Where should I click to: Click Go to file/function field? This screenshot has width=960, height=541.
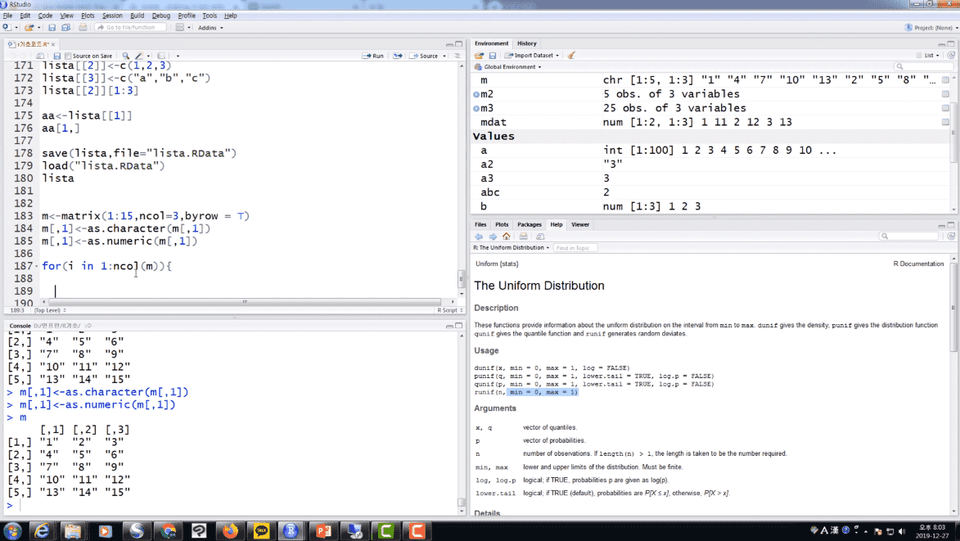[x=130, y=28]
